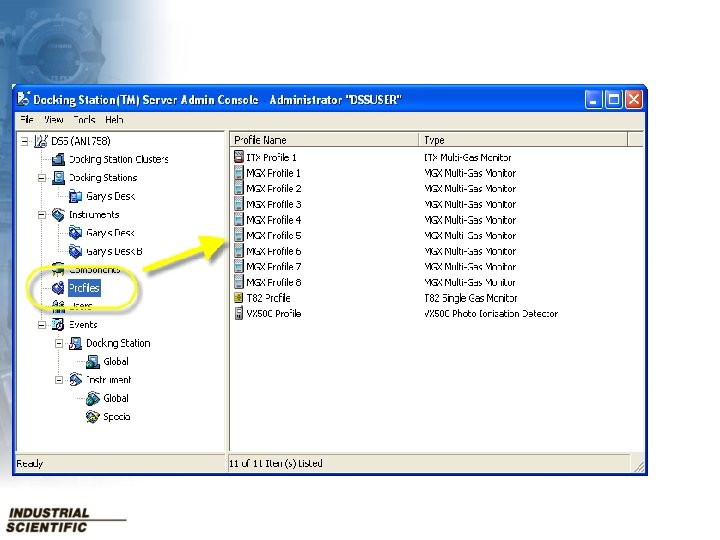
Task: Select the 'ITX Profile 1' name
Action: pyautogui.click(x=271, y=157)
